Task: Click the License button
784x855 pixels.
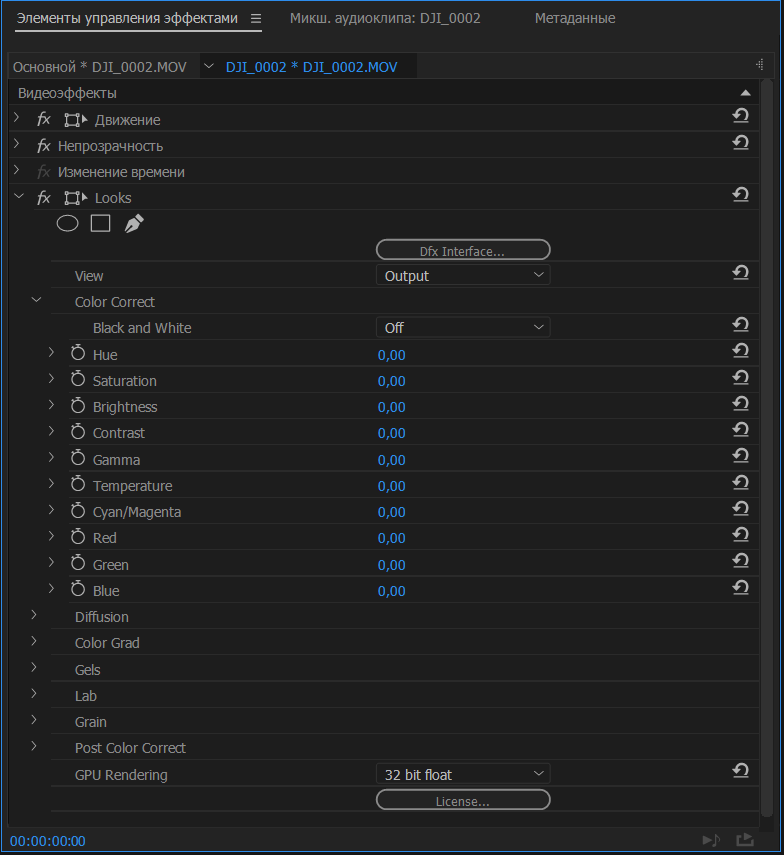Action: (x=463, y=800)
